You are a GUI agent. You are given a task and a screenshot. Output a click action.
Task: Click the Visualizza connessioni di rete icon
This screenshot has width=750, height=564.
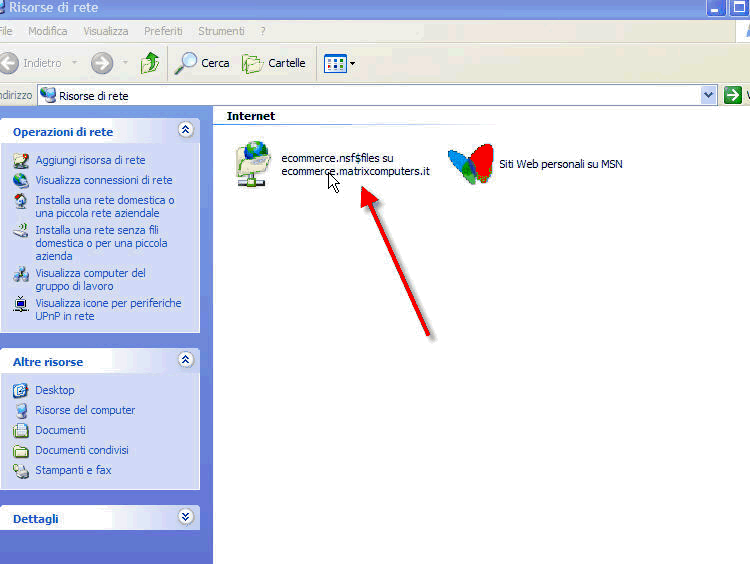pos(21,181)
